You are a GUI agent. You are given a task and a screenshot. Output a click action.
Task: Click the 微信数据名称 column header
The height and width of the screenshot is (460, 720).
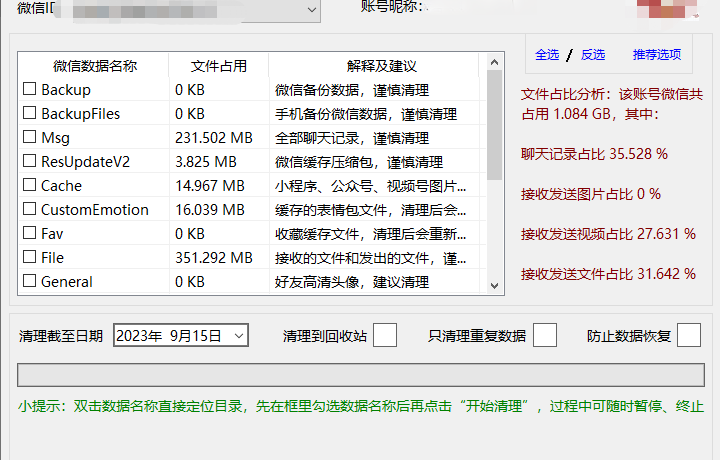[x=95, y=66]
